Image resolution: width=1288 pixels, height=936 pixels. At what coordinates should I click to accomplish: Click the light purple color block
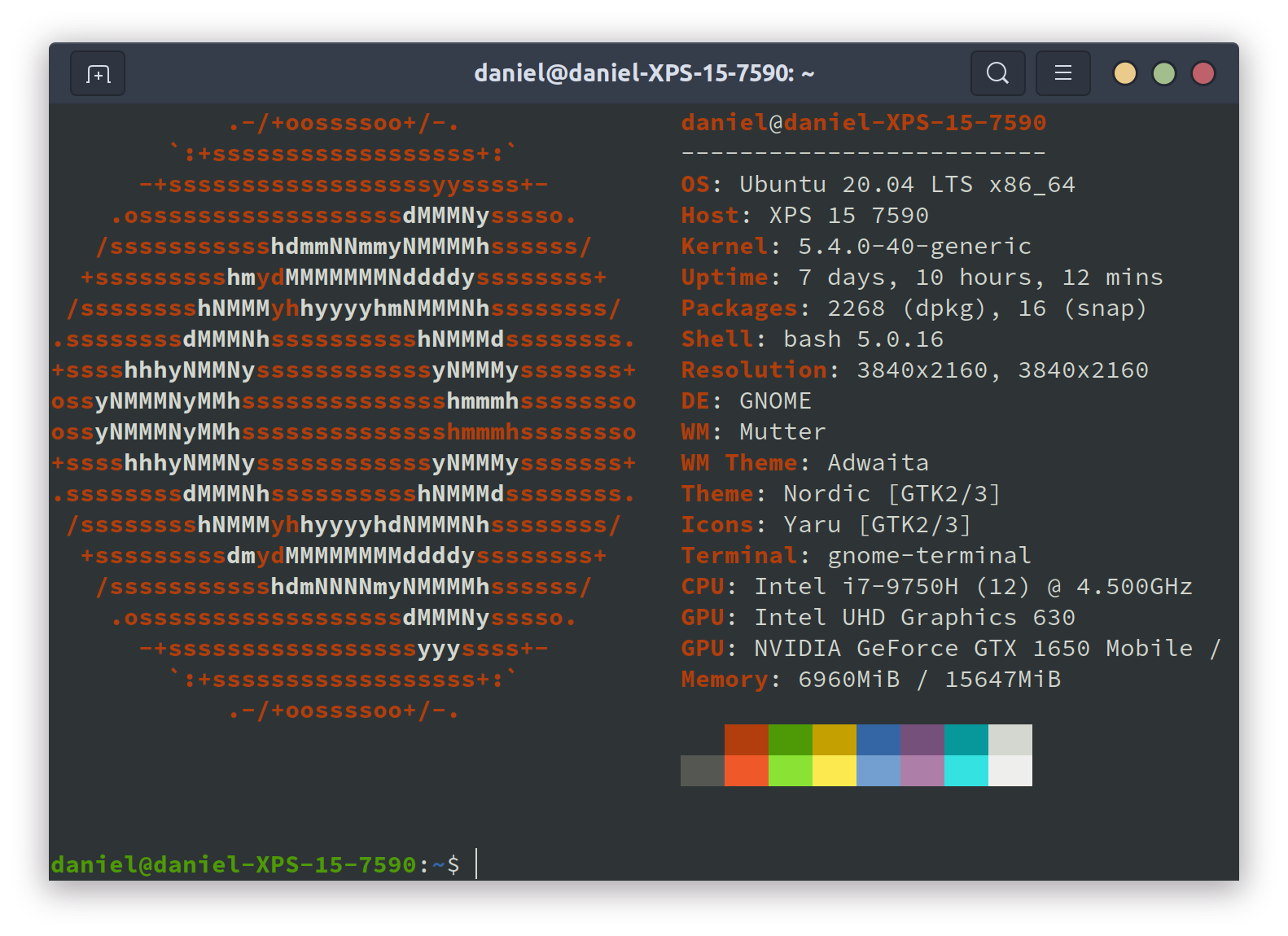click(x=922, y=771)
